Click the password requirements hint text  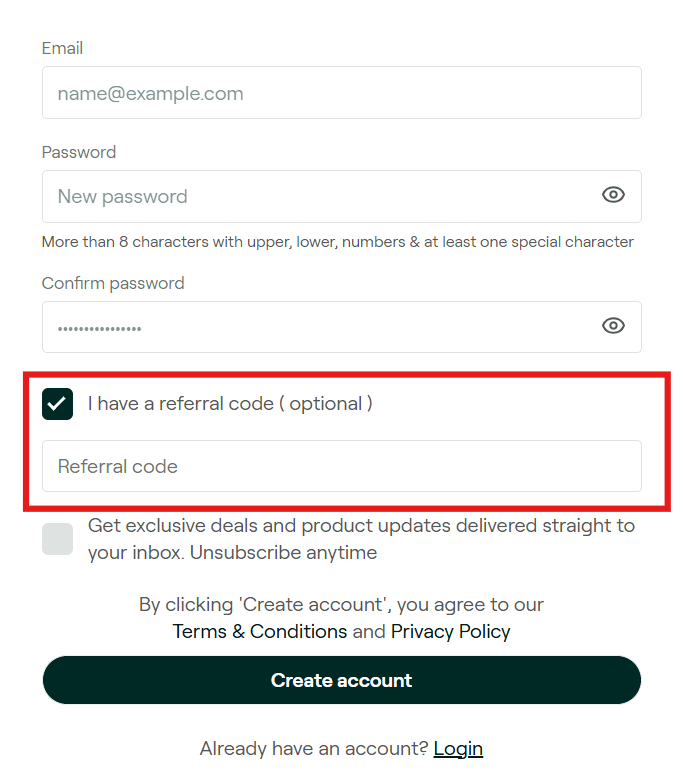tap(338, 242)
